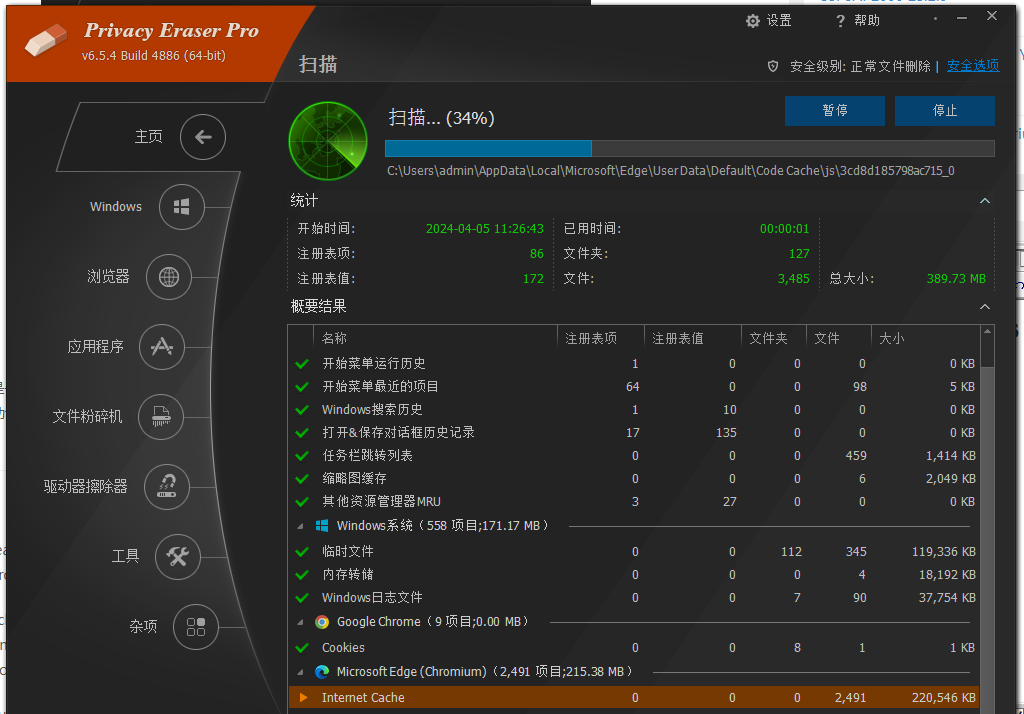Screen dimensions: 1024x714
Task: Toggle the checkmark next to Cookies
Action: click(301, 647)
